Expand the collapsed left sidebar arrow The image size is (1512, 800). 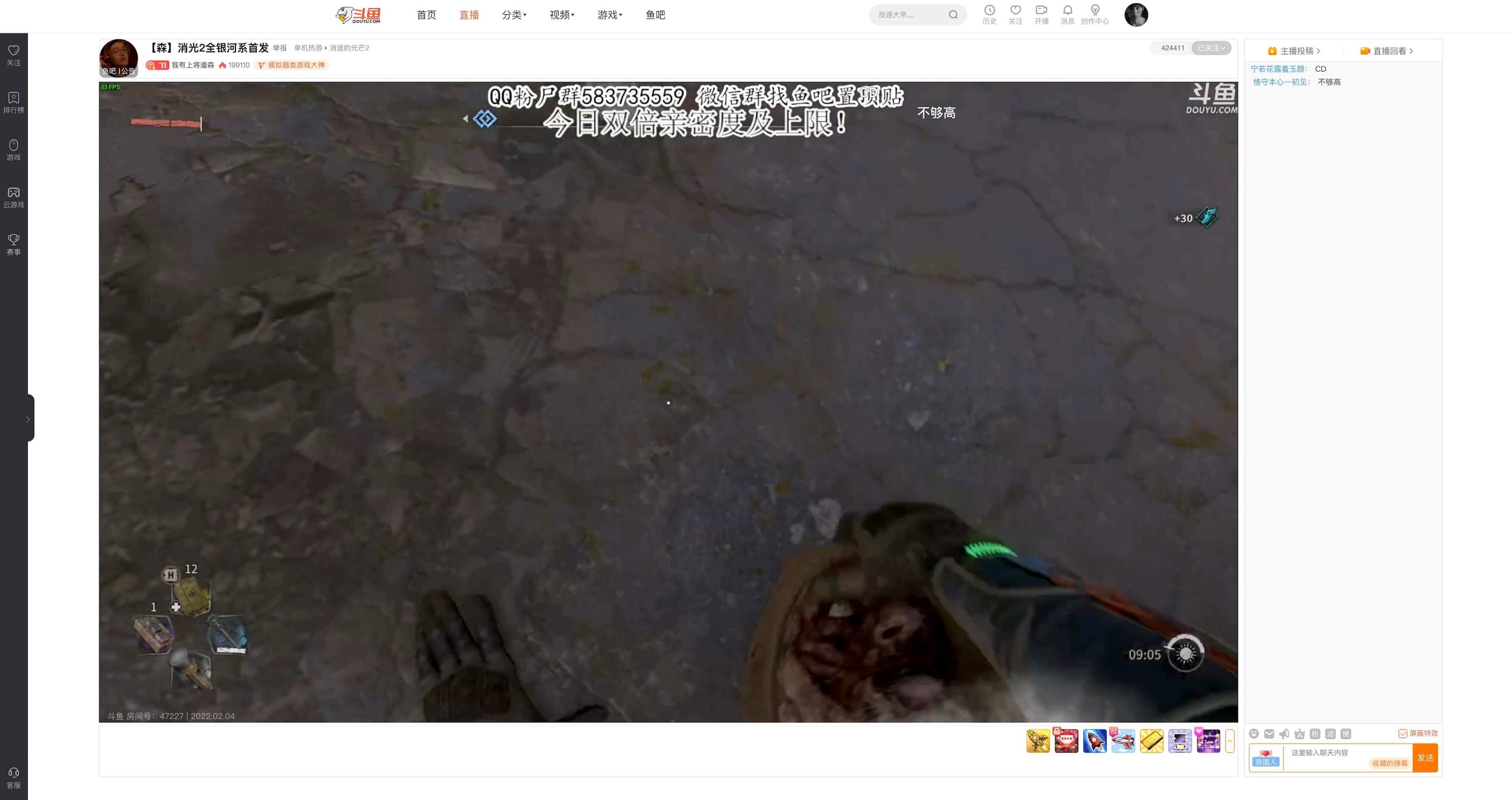pyautogui.click(x=28, y=419)
